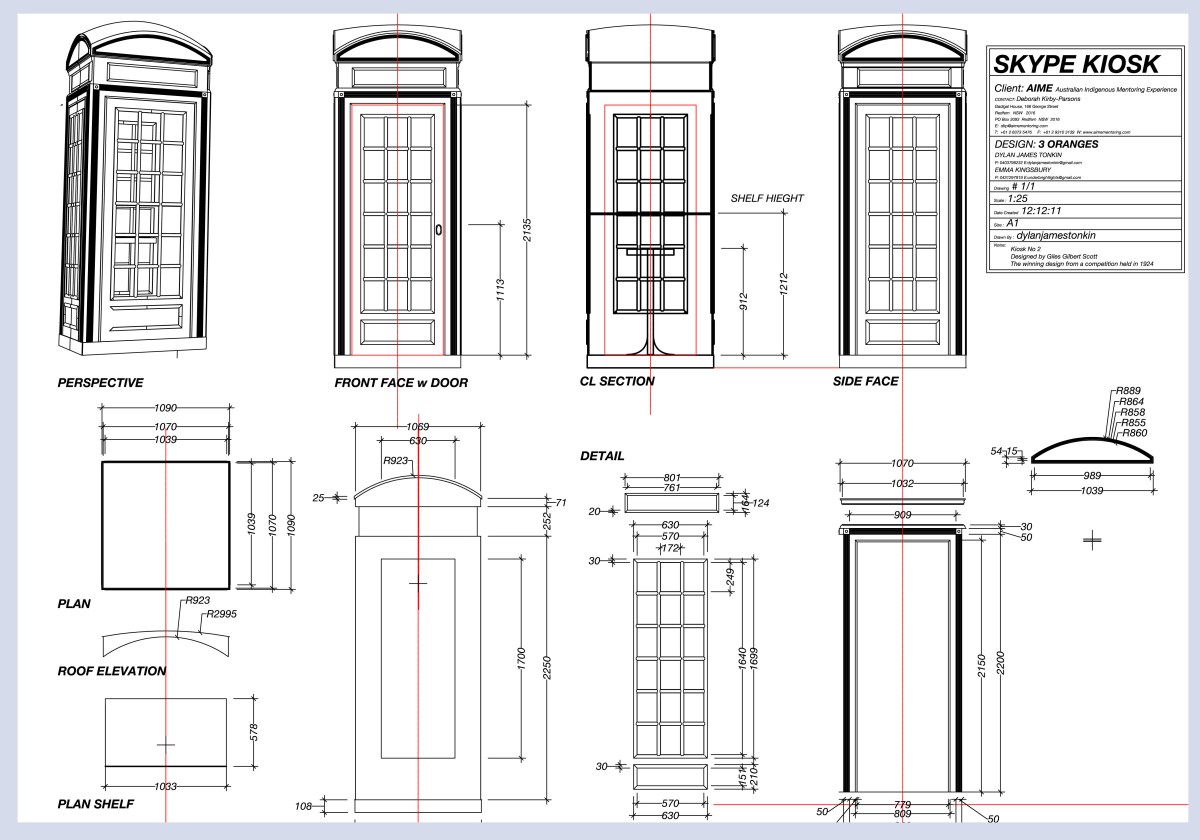
Task: Select the square plan outline drawing
Action: 166,525
